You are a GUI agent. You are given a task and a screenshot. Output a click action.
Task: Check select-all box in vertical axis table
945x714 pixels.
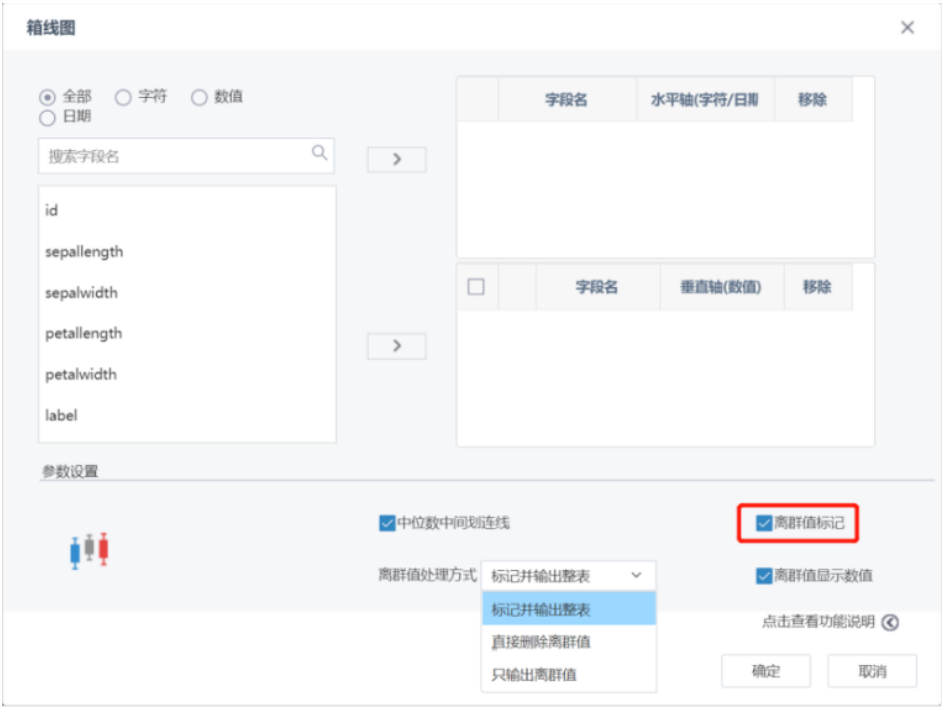475,286
